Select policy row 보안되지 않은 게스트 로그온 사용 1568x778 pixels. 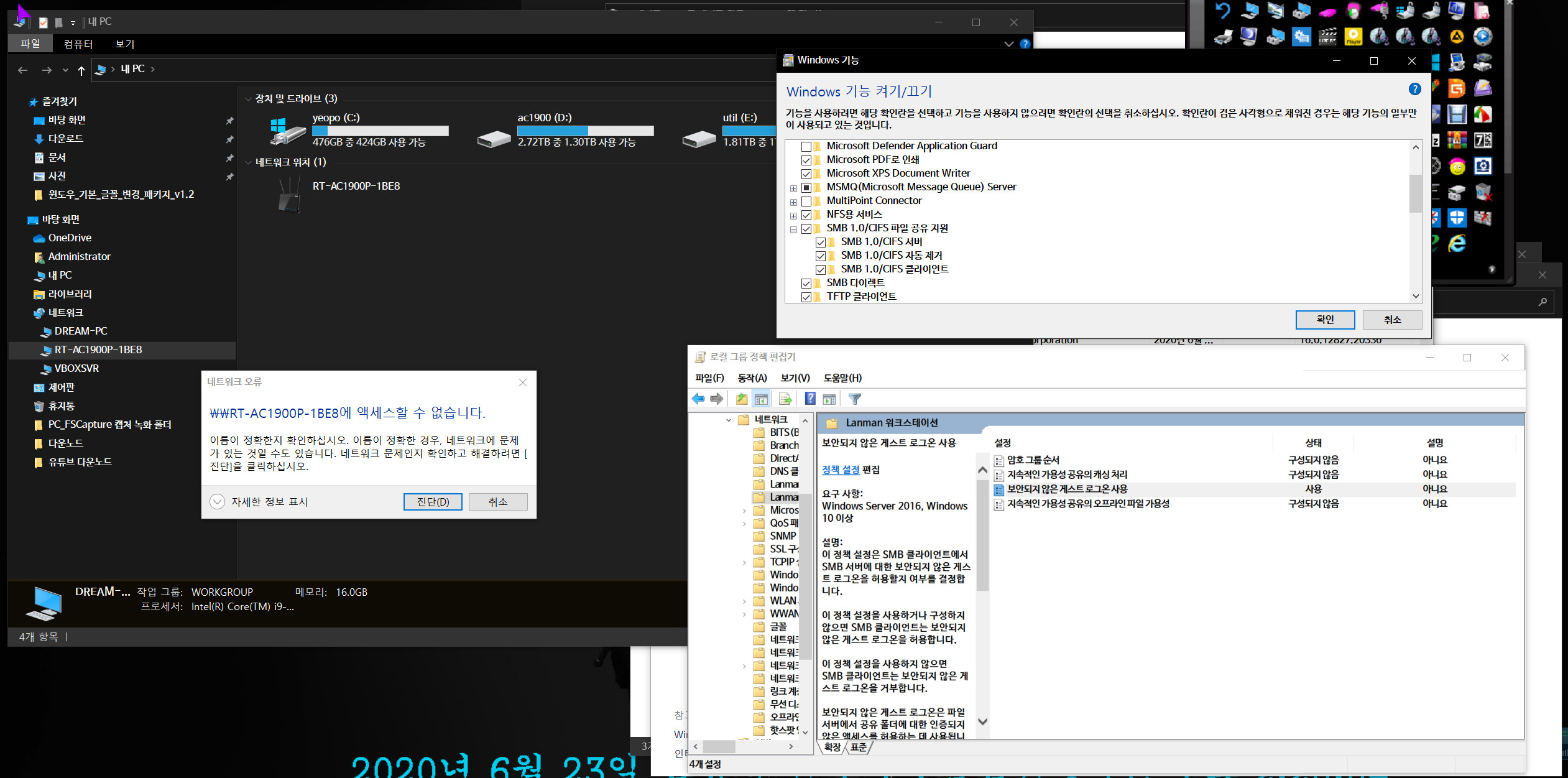[1255, 489]
